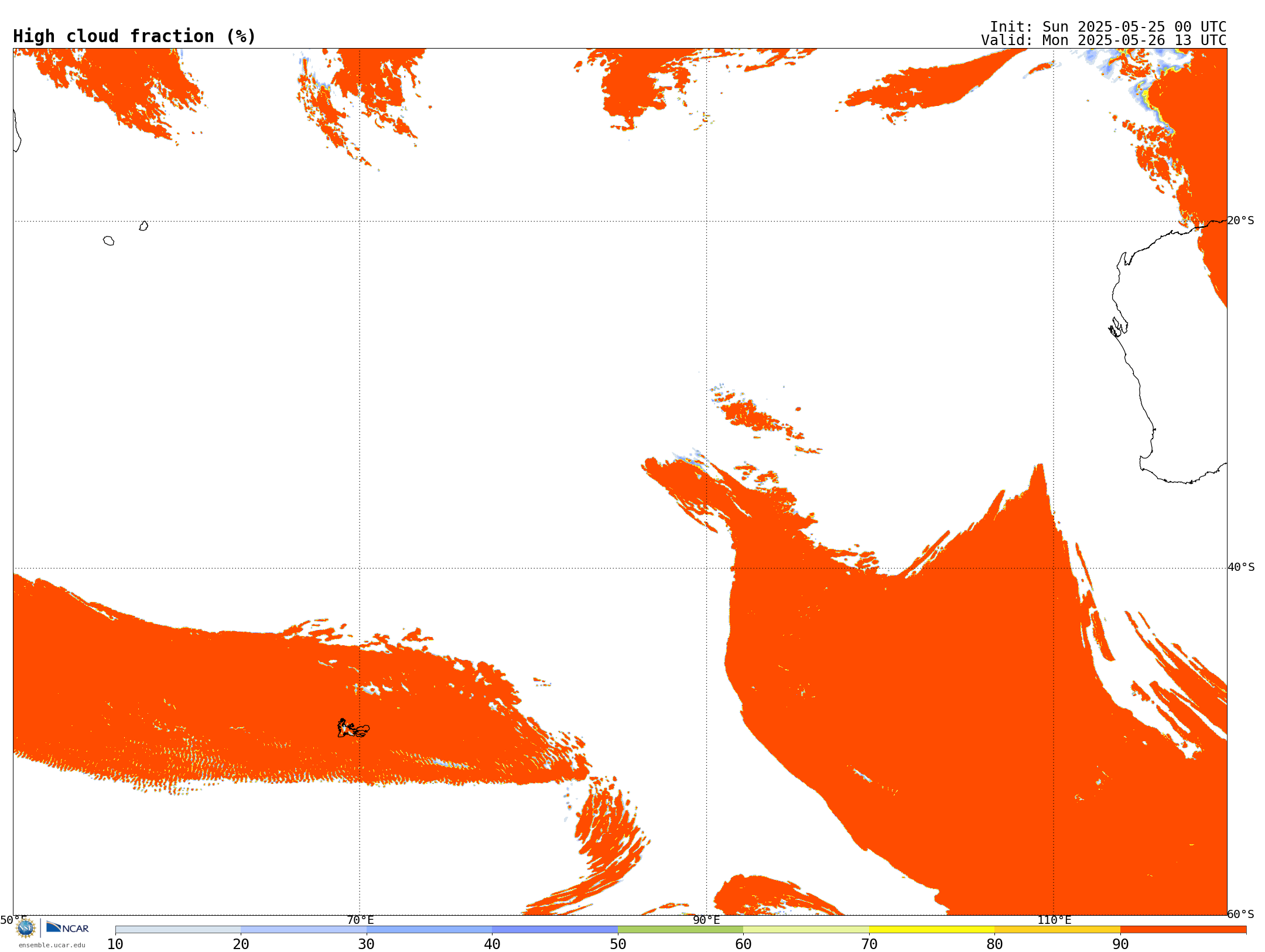Screen dimensions: 1265x952
Task: Click the ensemble.ucar.edu text
Action: tap(52, 945)
